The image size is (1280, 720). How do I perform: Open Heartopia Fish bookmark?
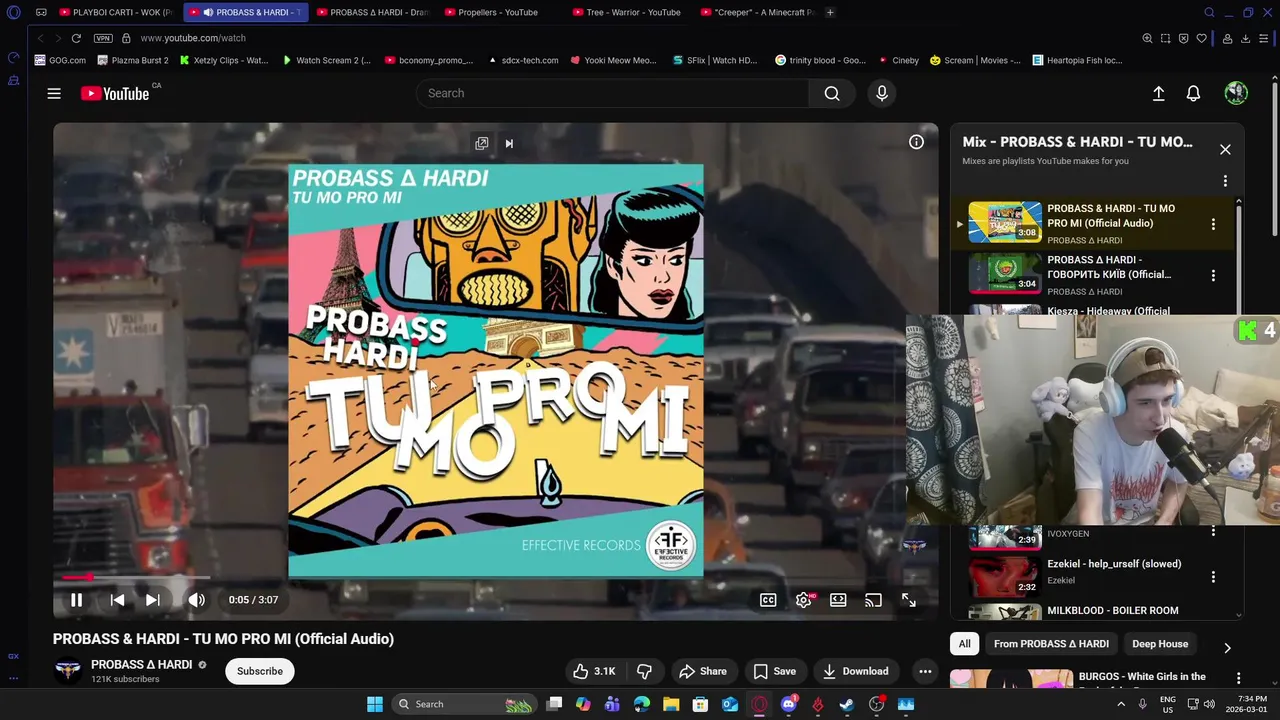pos(1077,60)
